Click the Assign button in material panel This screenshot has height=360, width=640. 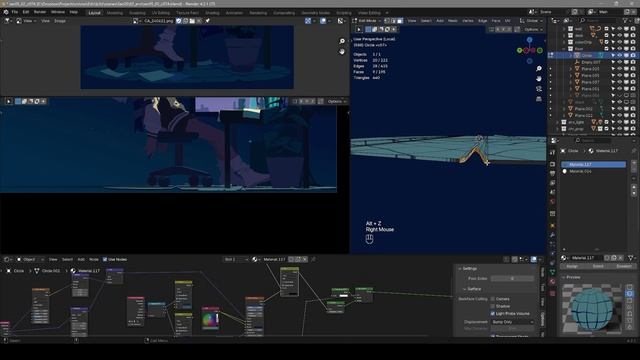tap(572, 266)
